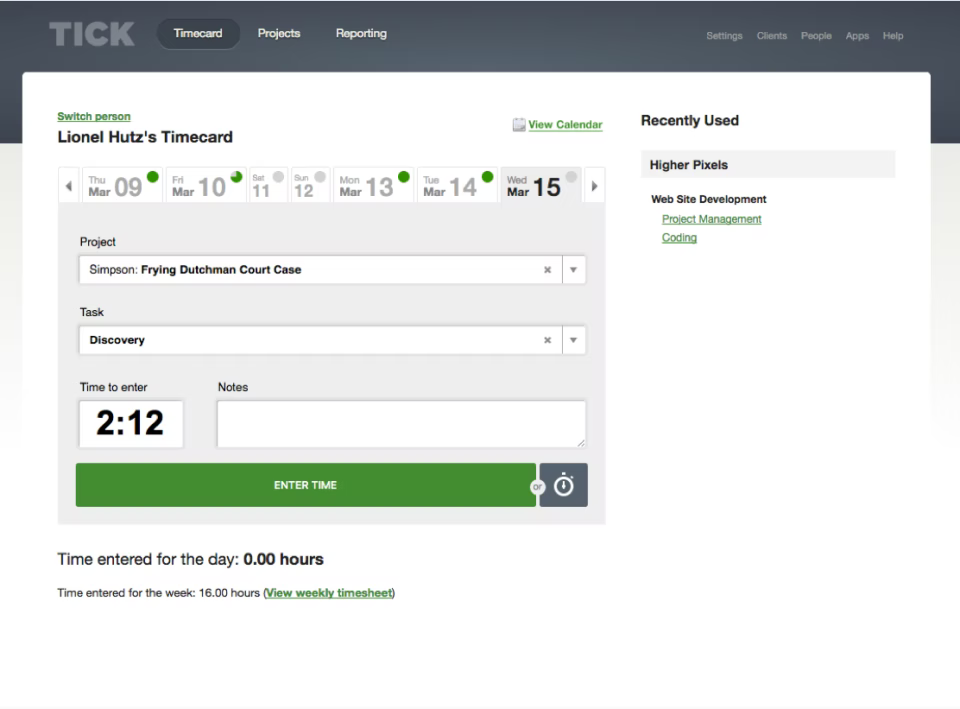Screen dimensions: 960x709
Task: Open the Simpson project combo box
Action: [332, 270]
